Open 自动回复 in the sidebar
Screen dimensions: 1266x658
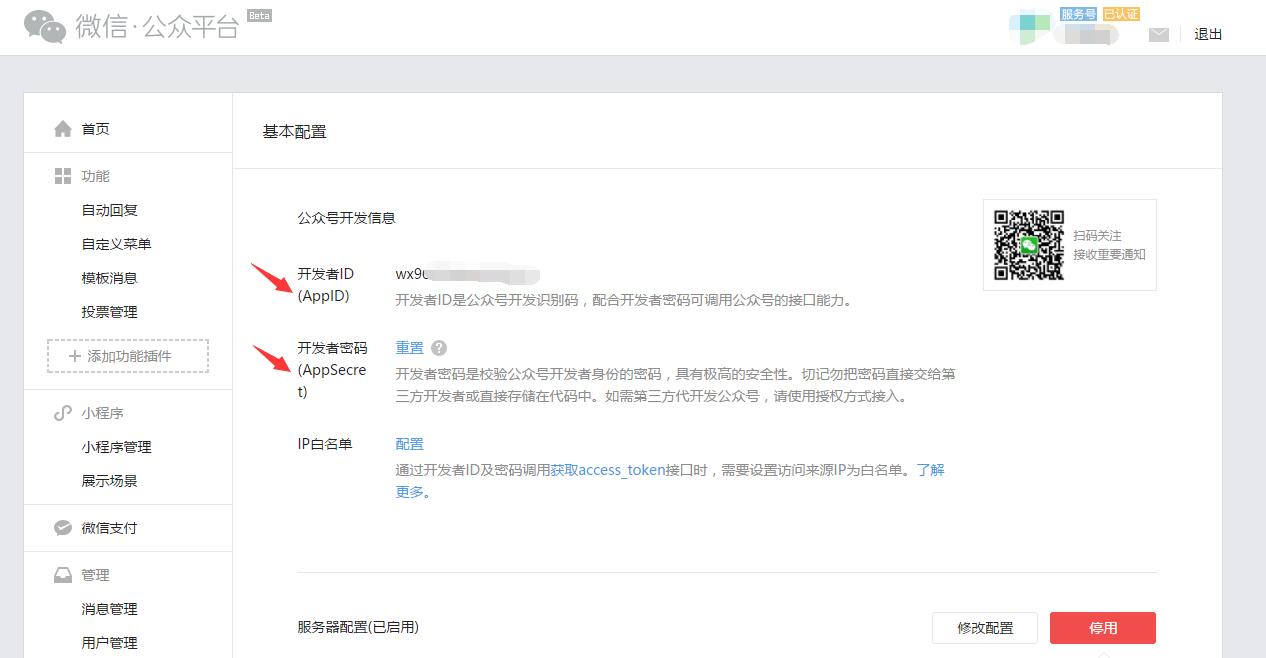click(x=110, y=210)
